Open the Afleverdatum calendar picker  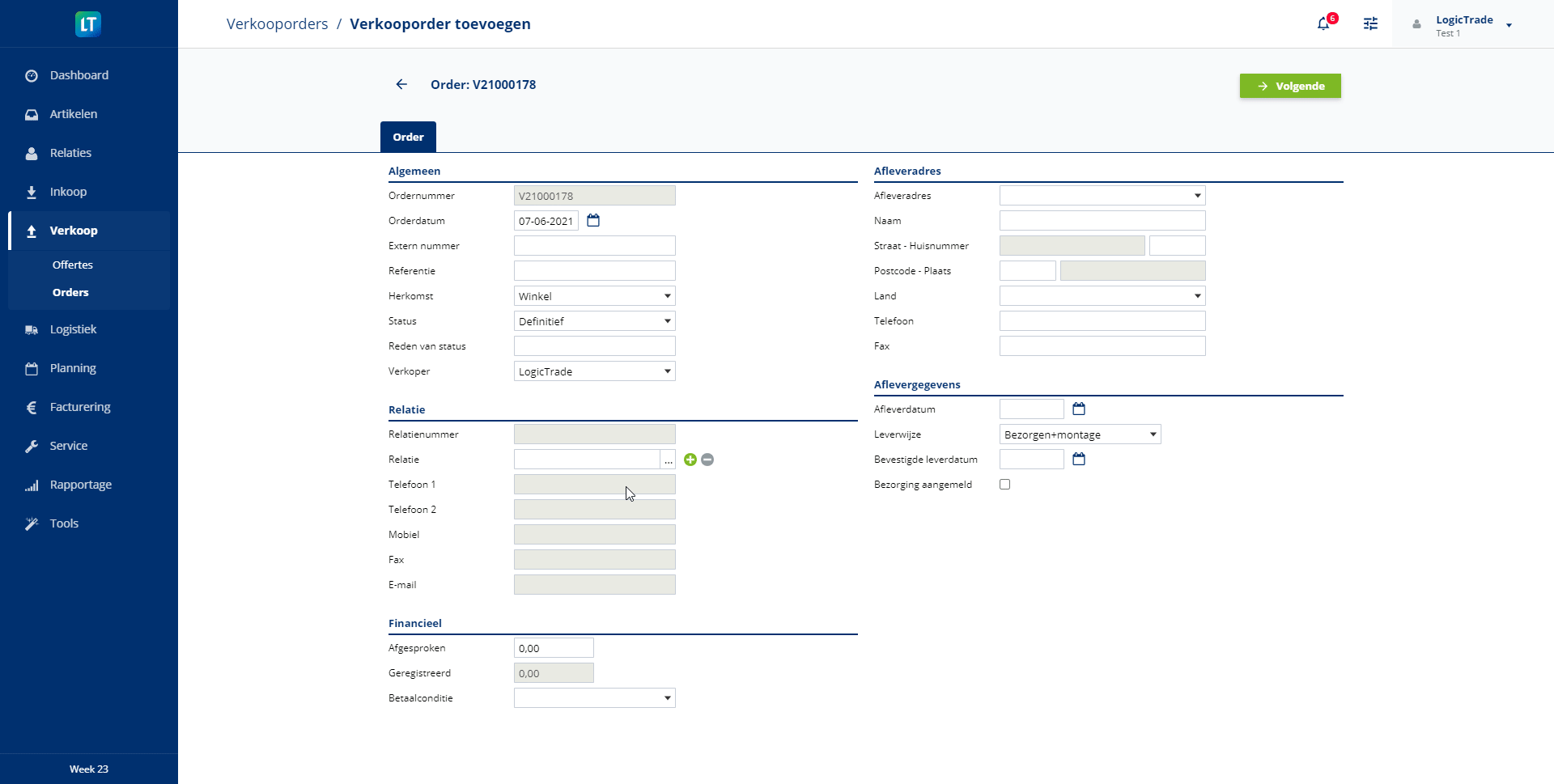point(1079,409)
